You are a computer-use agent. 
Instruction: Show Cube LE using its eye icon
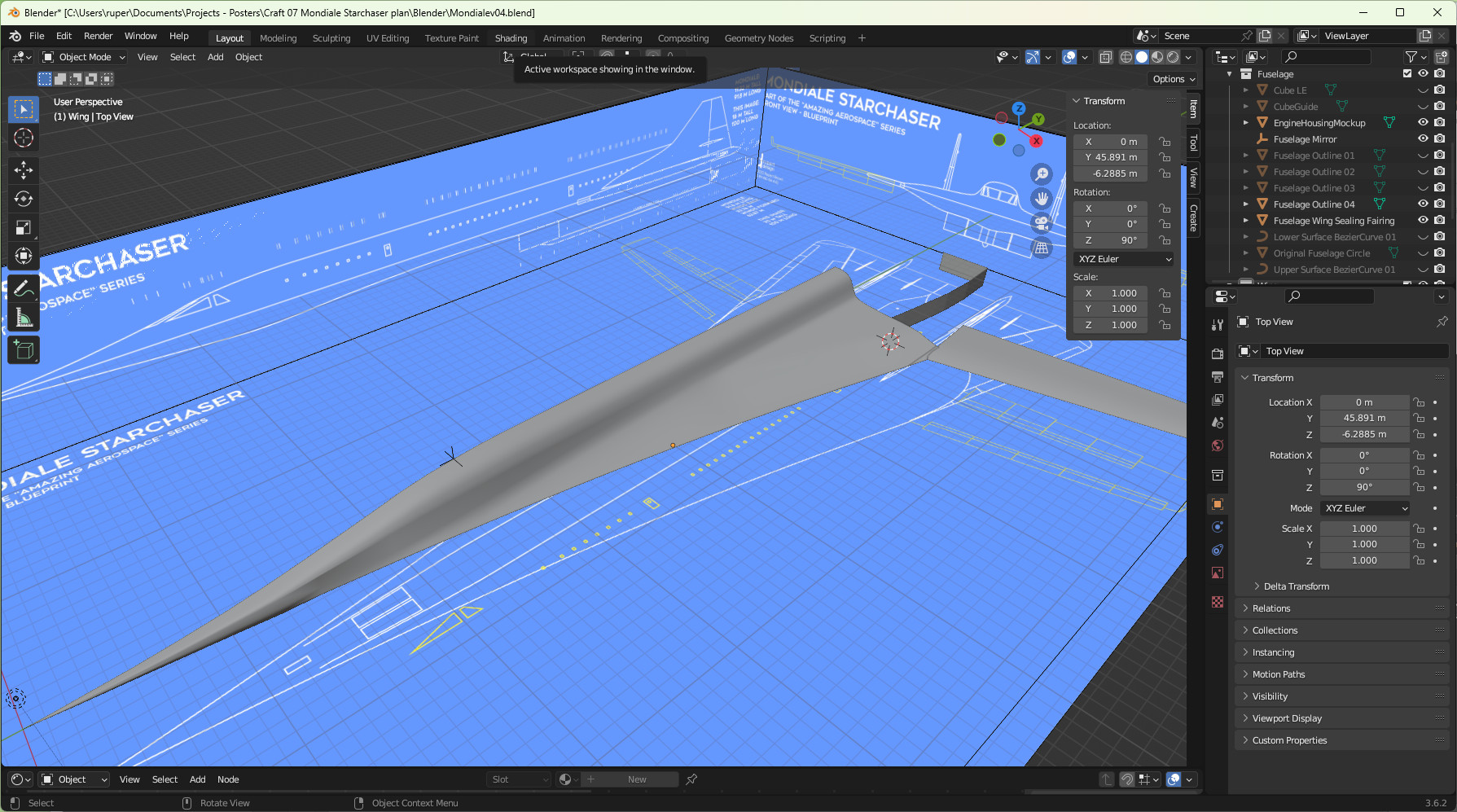[x=1423, y=90]
